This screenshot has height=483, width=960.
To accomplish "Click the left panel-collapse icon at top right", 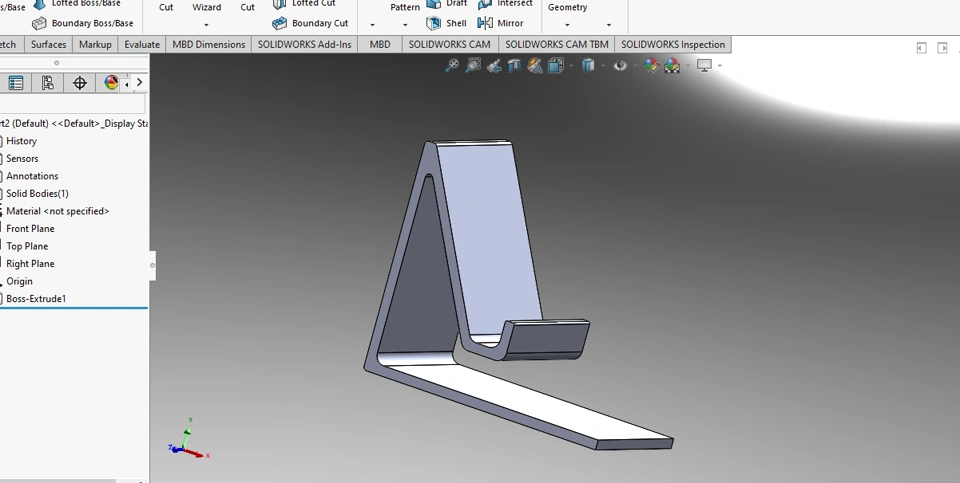I will (921, 48).
